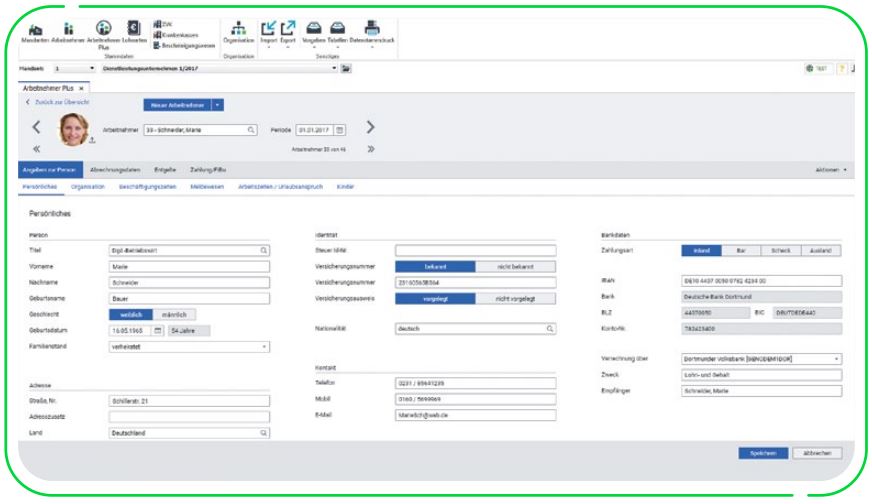Open Lohnarten from the ribbon
This screenshot has width=872, height=504.
135,29
